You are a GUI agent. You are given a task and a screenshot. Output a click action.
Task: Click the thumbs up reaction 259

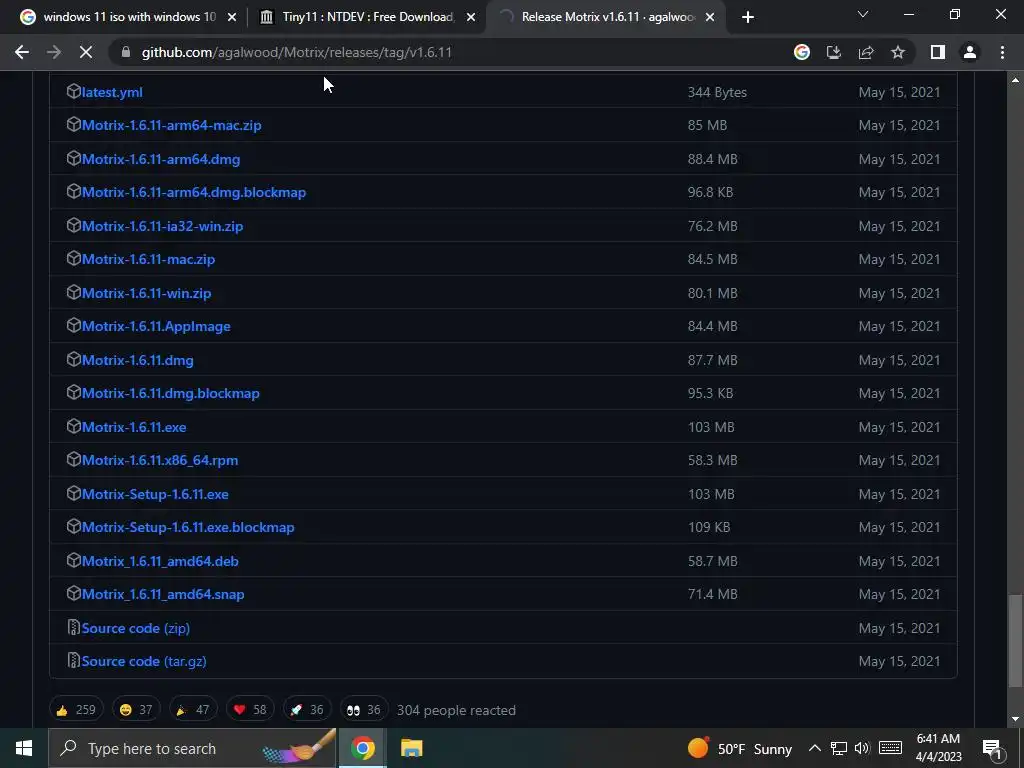click(76, 710)
